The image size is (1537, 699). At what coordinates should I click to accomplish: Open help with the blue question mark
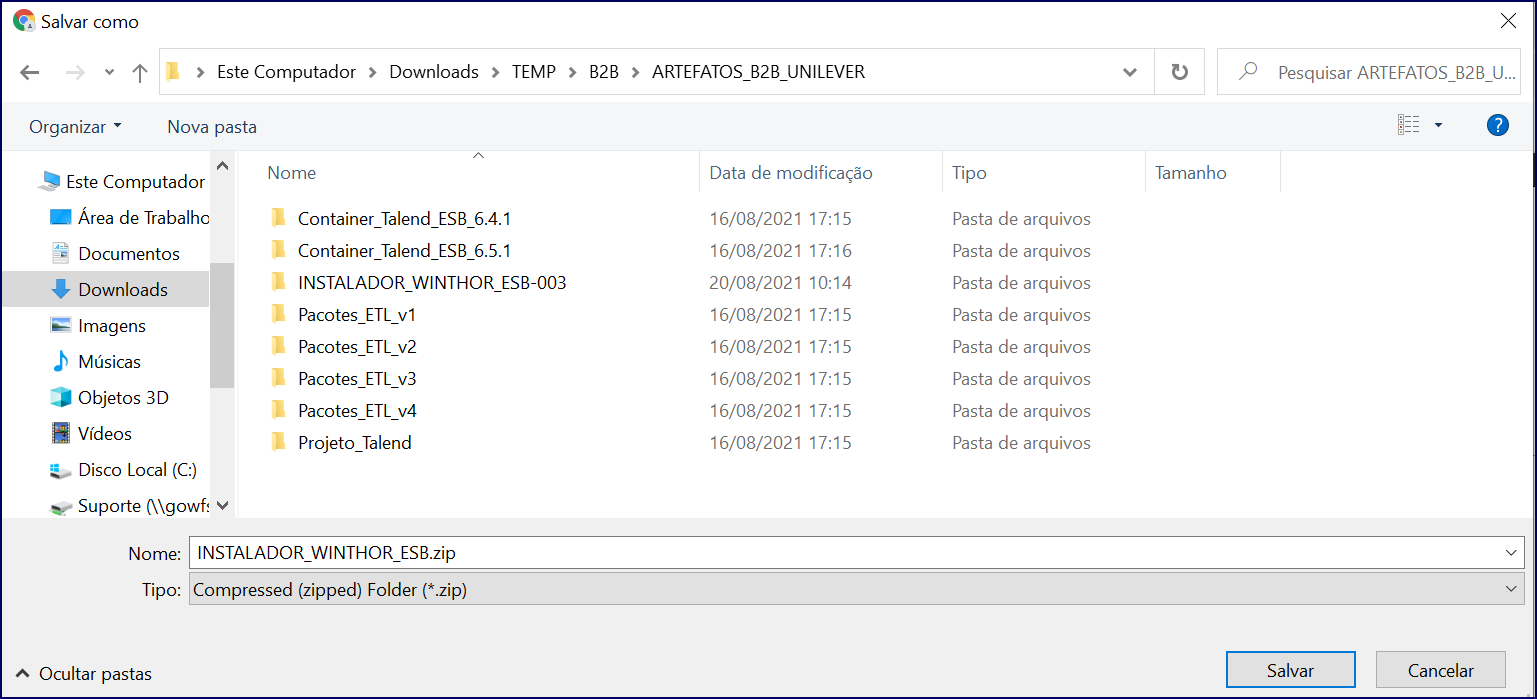click(x=1497, y=125)
